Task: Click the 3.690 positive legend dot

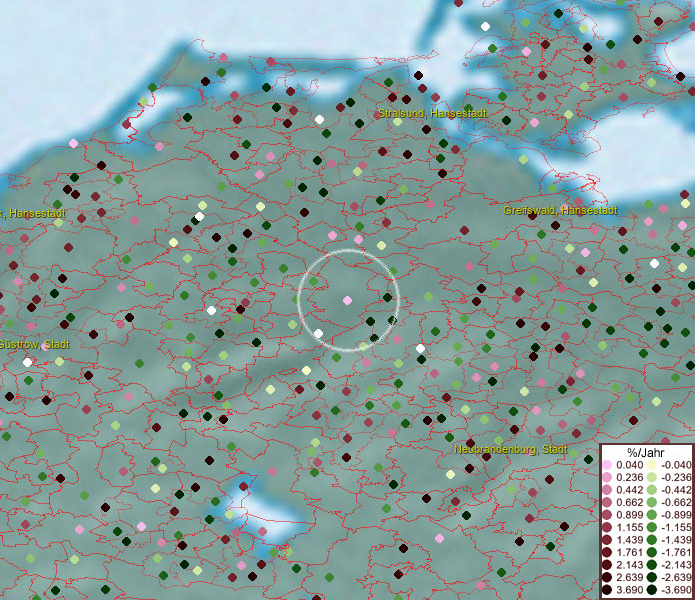Action: (x=607, y=590)
